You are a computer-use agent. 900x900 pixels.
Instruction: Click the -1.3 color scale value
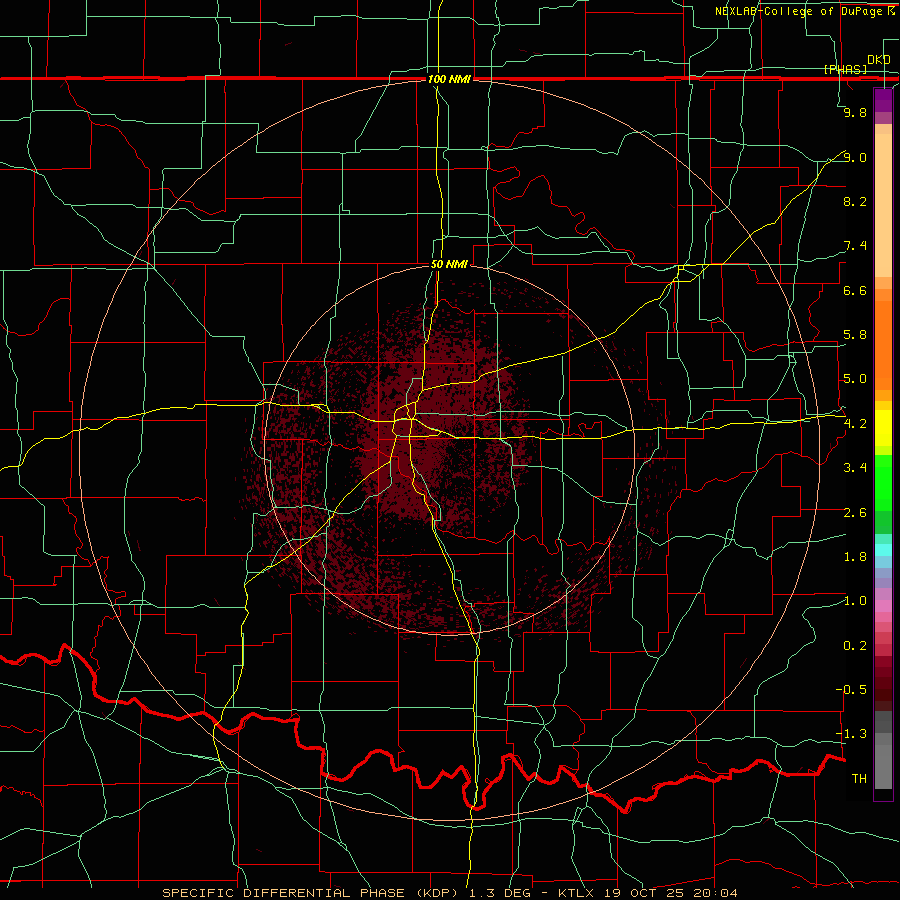(851, 734)
